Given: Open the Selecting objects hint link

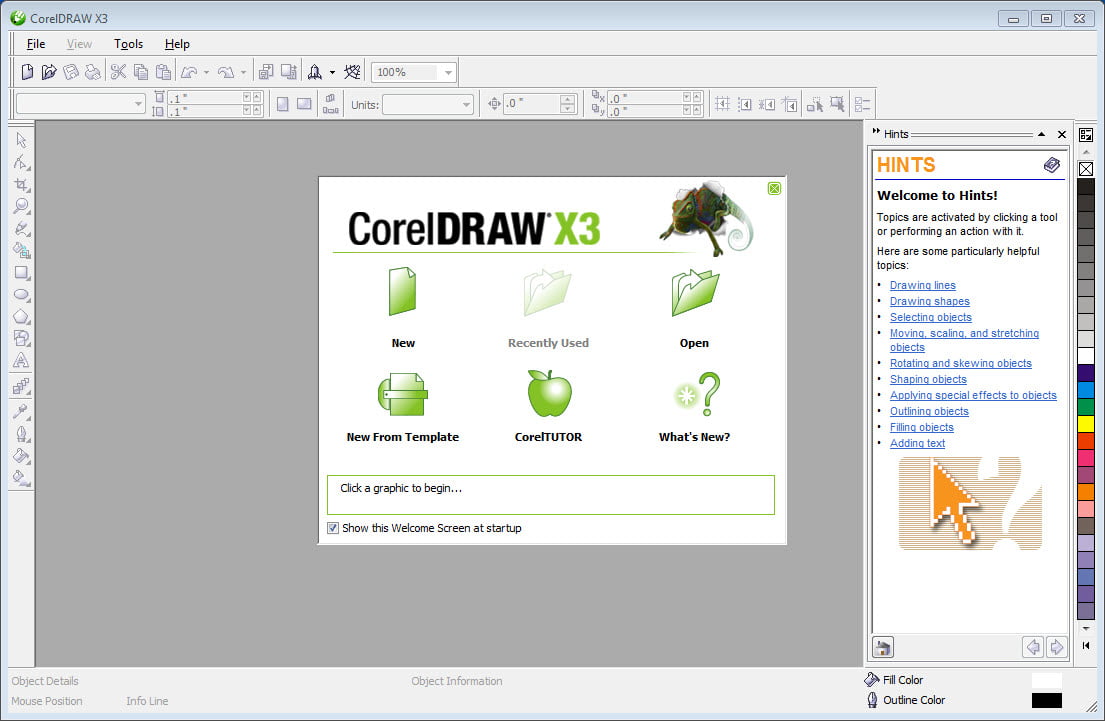Looking at the screenshot, I should [x=930, y=317].
